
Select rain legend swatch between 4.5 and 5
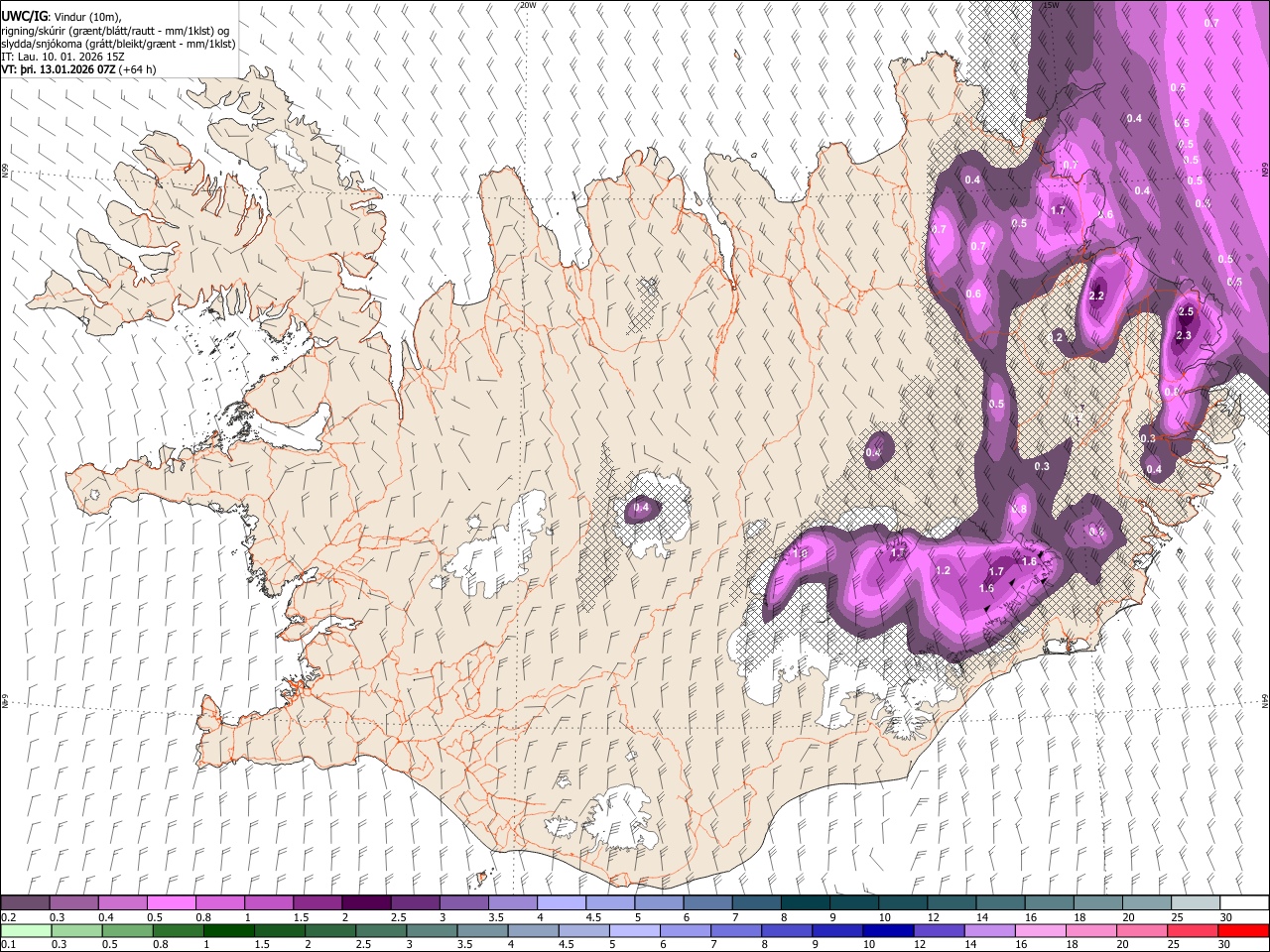pyautogui.click(x=583, y=930)
